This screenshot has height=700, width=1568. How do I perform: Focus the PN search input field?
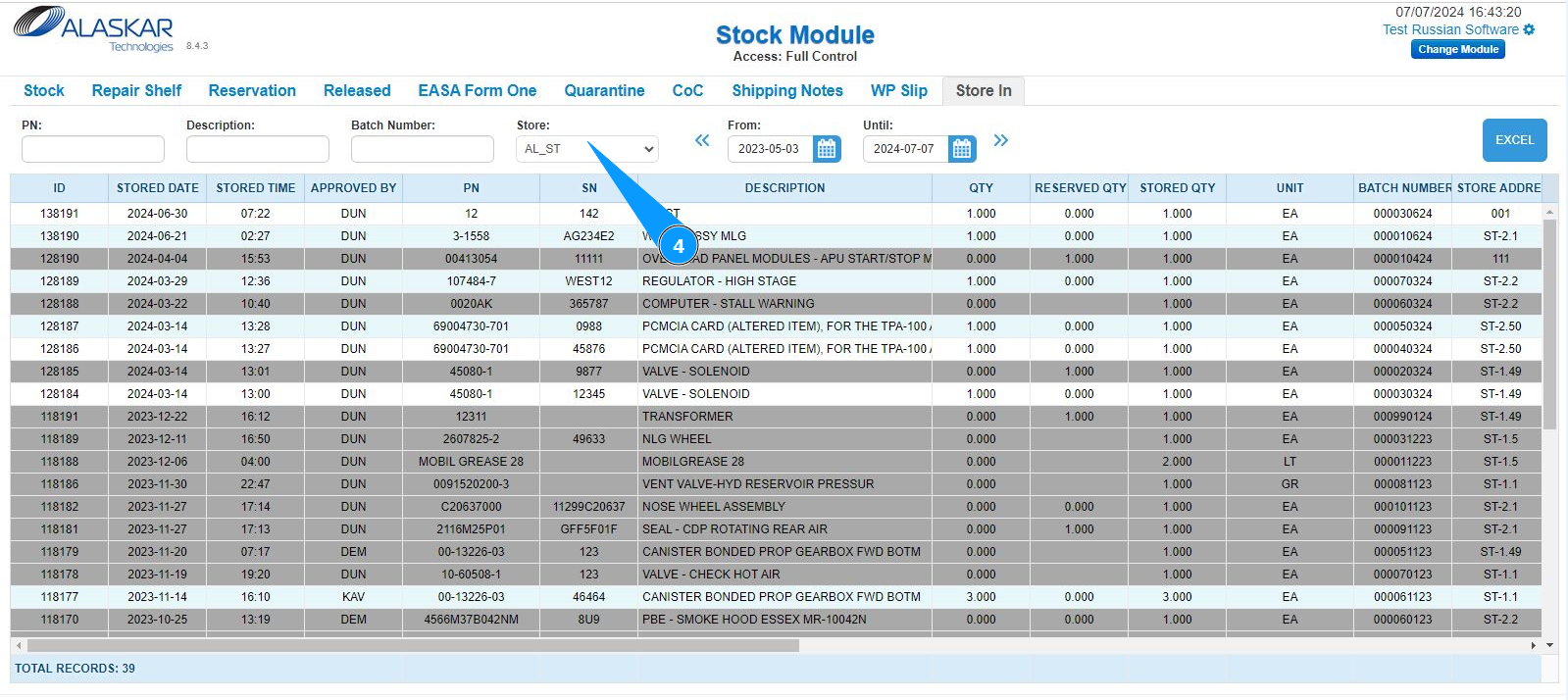pos(93,149)
